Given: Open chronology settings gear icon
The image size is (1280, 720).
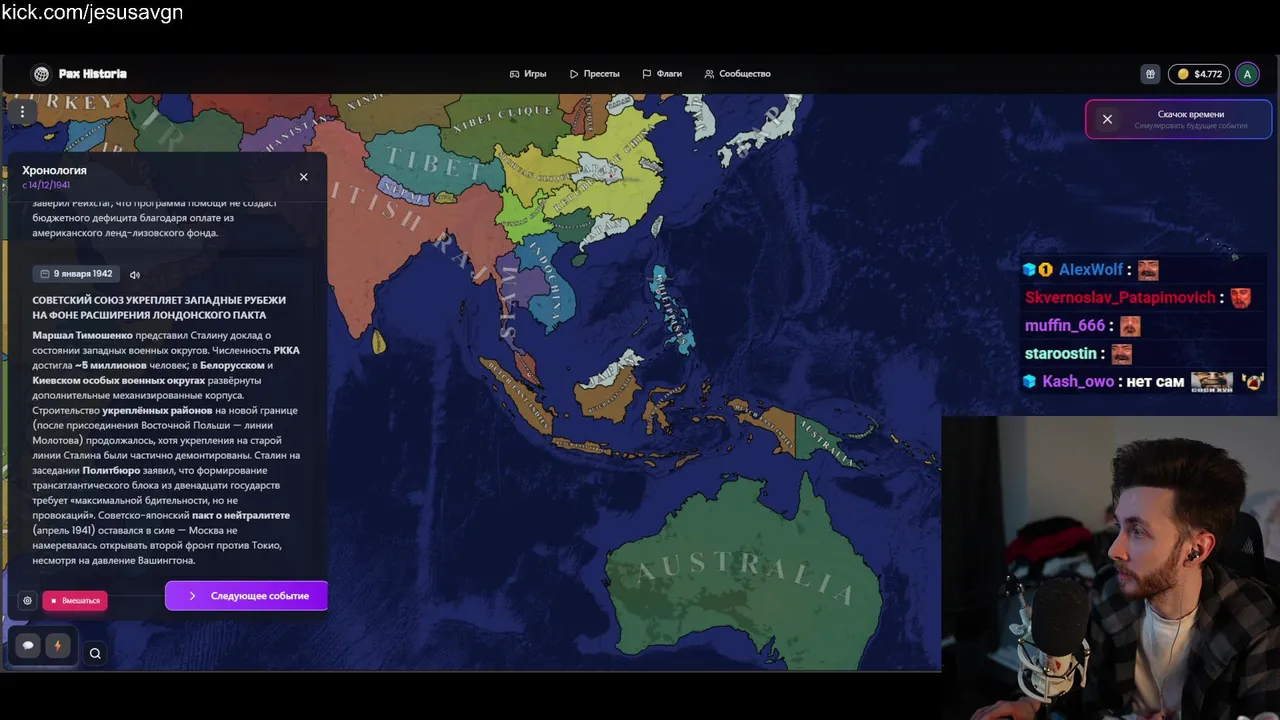Looking at the screenshot, I should (x=27, y=601).
